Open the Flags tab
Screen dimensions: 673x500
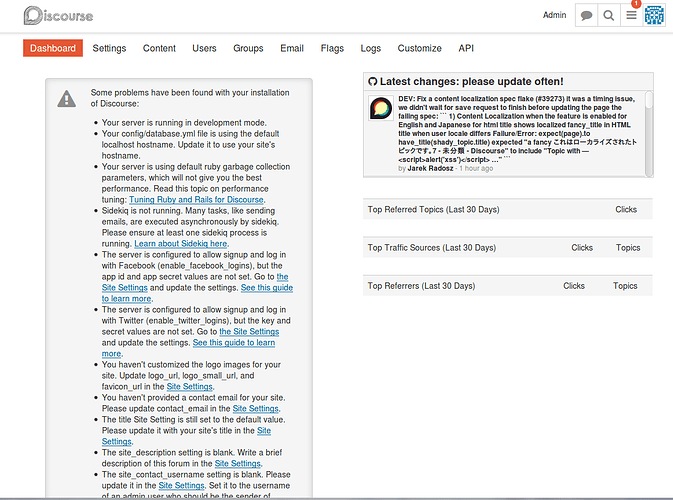pos(332,48)
